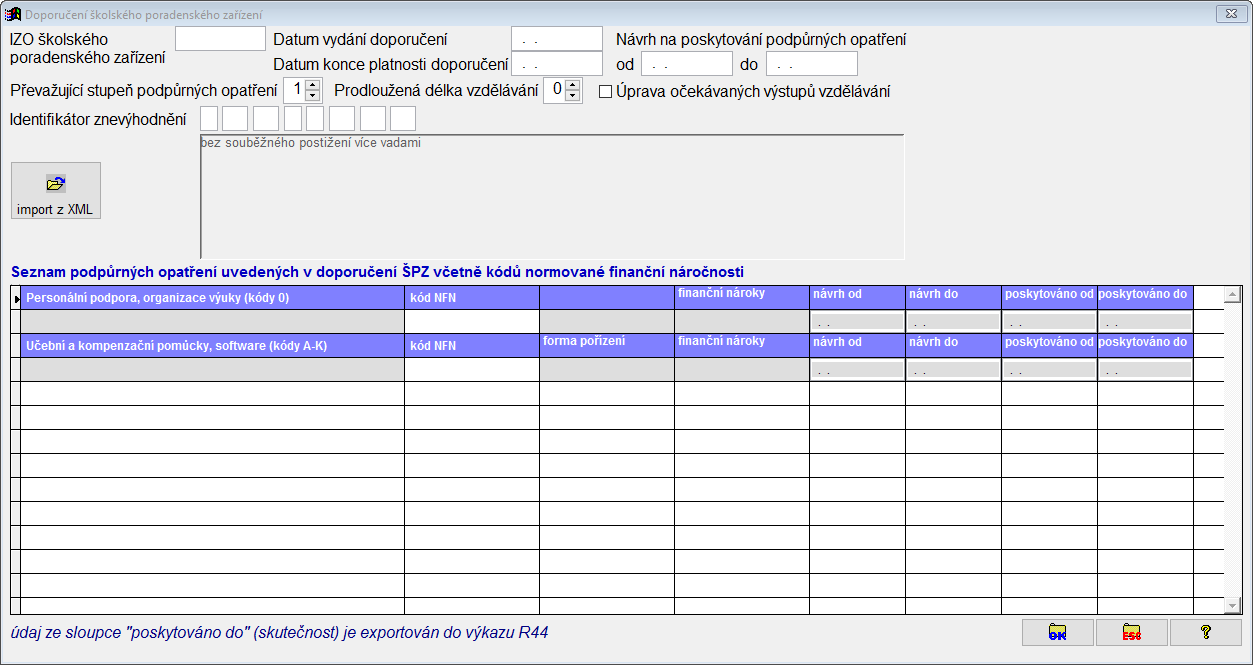Focus the Datum vydání doporučení field

557,39
